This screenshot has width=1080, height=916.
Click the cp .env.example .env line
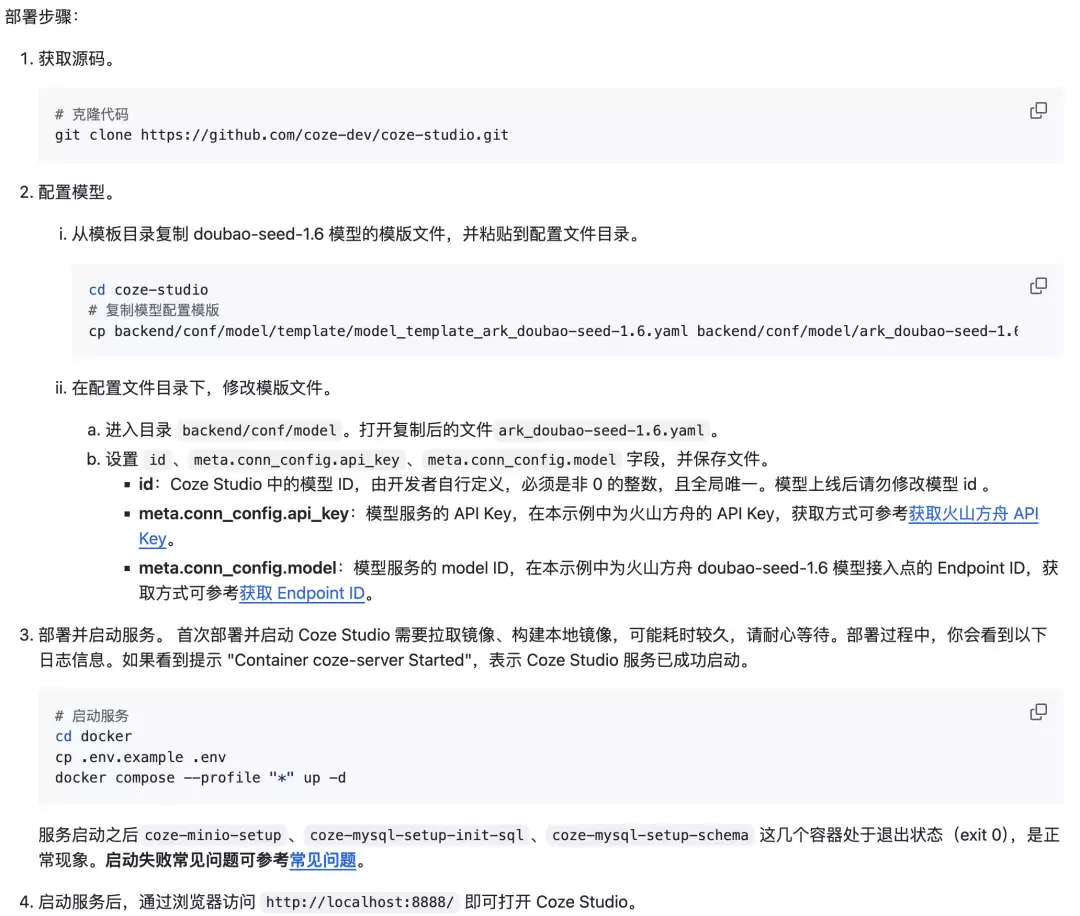(x=141, y=757)
